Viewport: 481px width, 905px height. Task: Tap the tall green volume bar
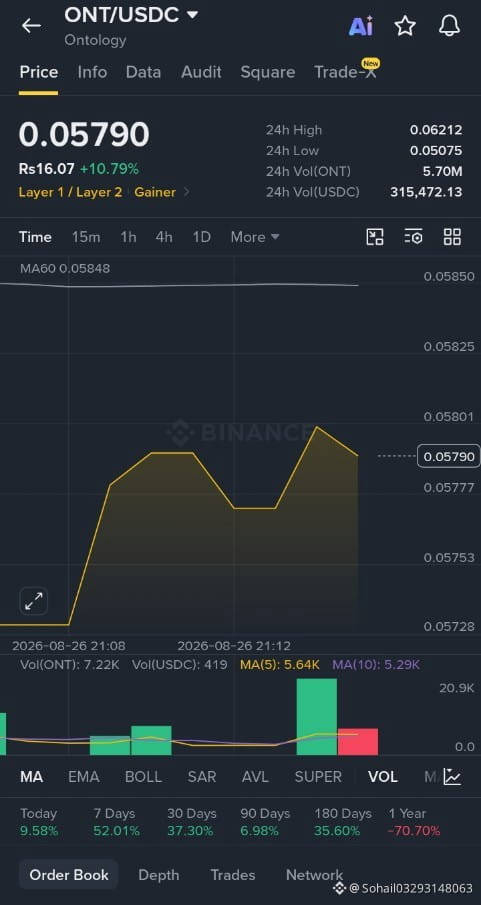[x=316, y=717]
